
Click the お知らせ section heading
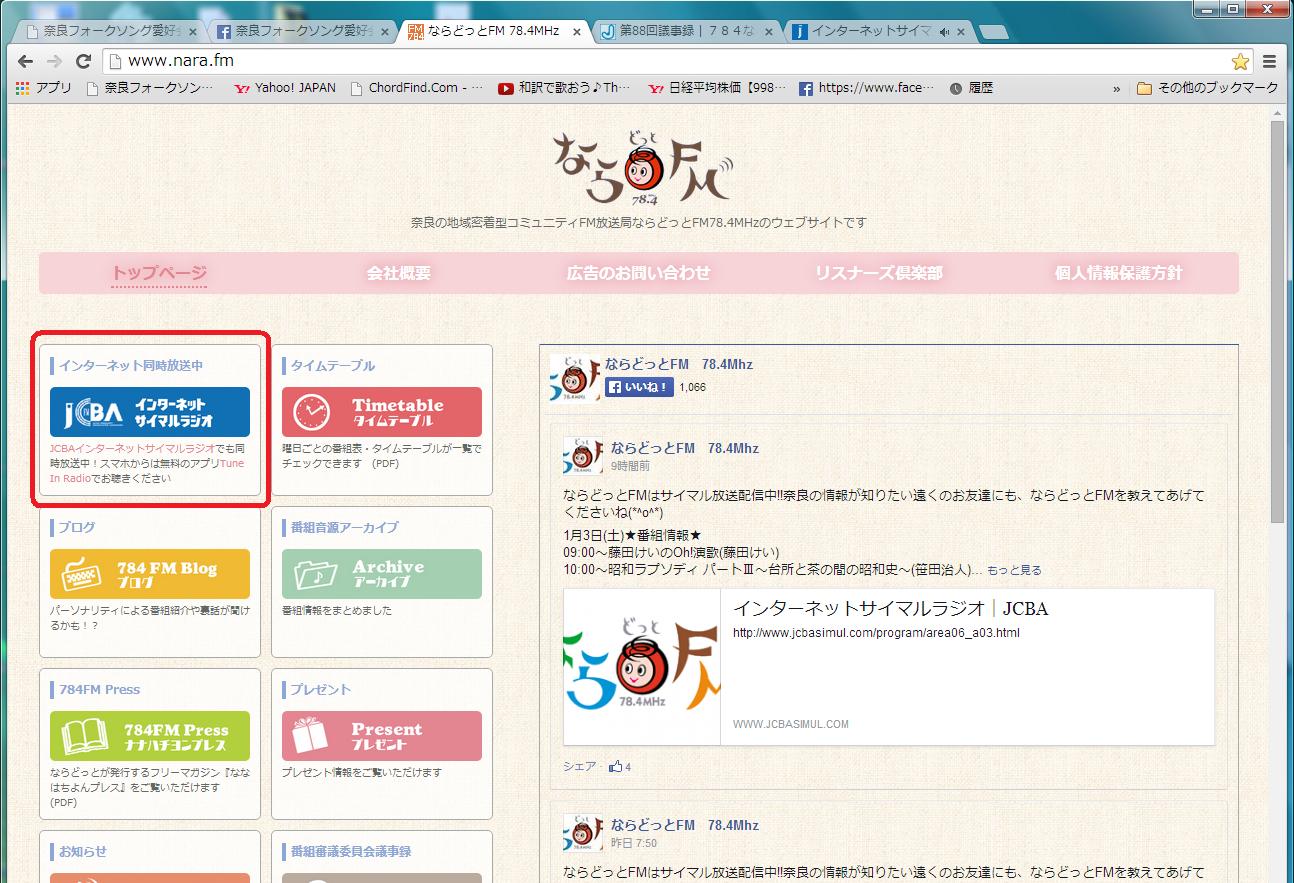coord(83,852)
